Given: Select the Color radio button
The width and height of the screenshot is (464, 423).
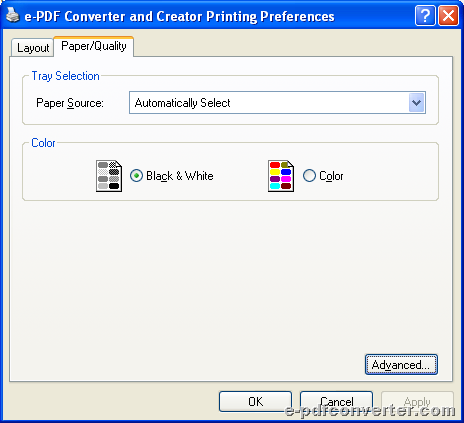Looking at the screenshot, I should [309, 175].
